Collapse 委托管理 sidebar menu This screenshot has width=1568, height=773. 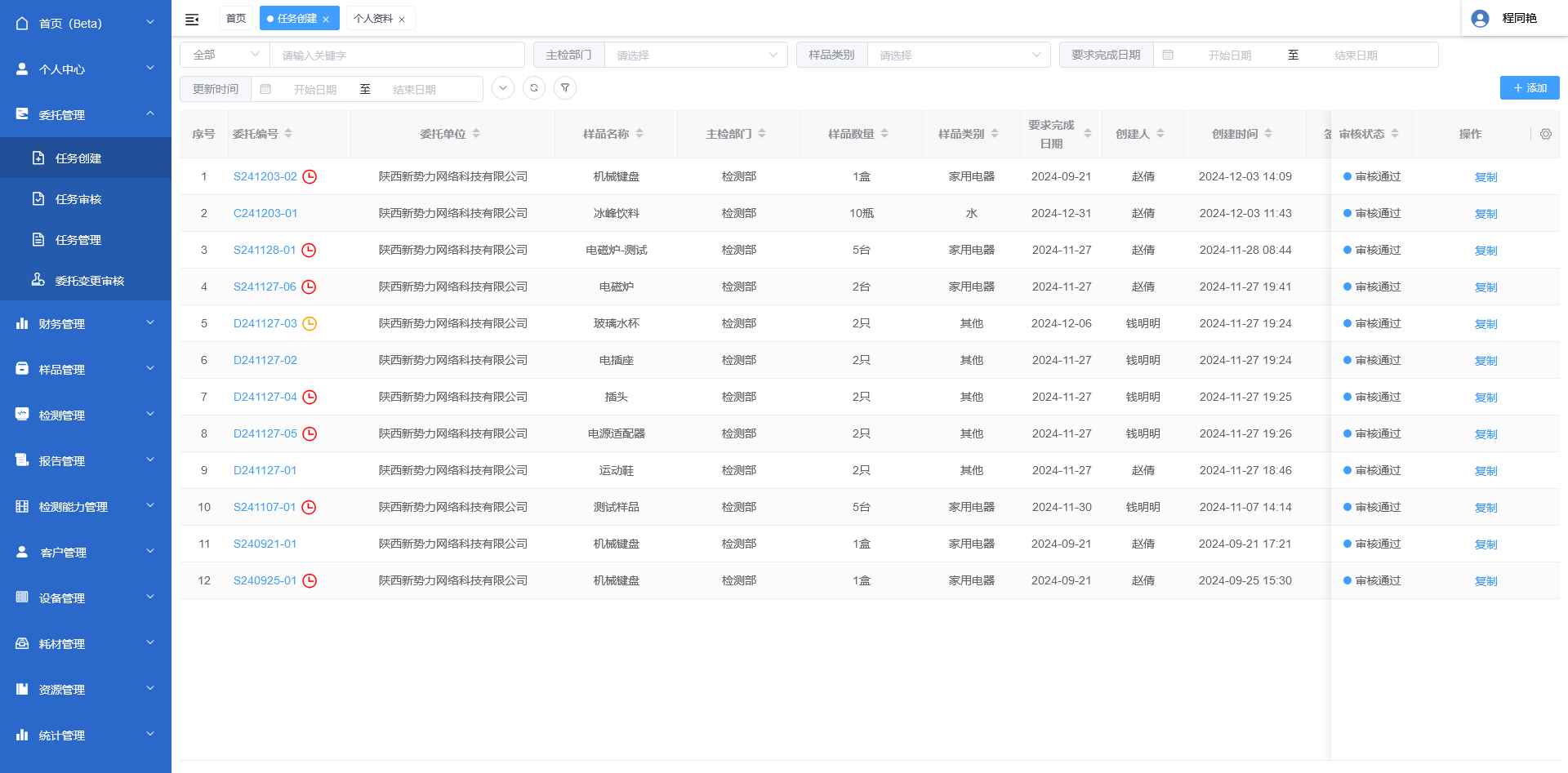(86, 114)
